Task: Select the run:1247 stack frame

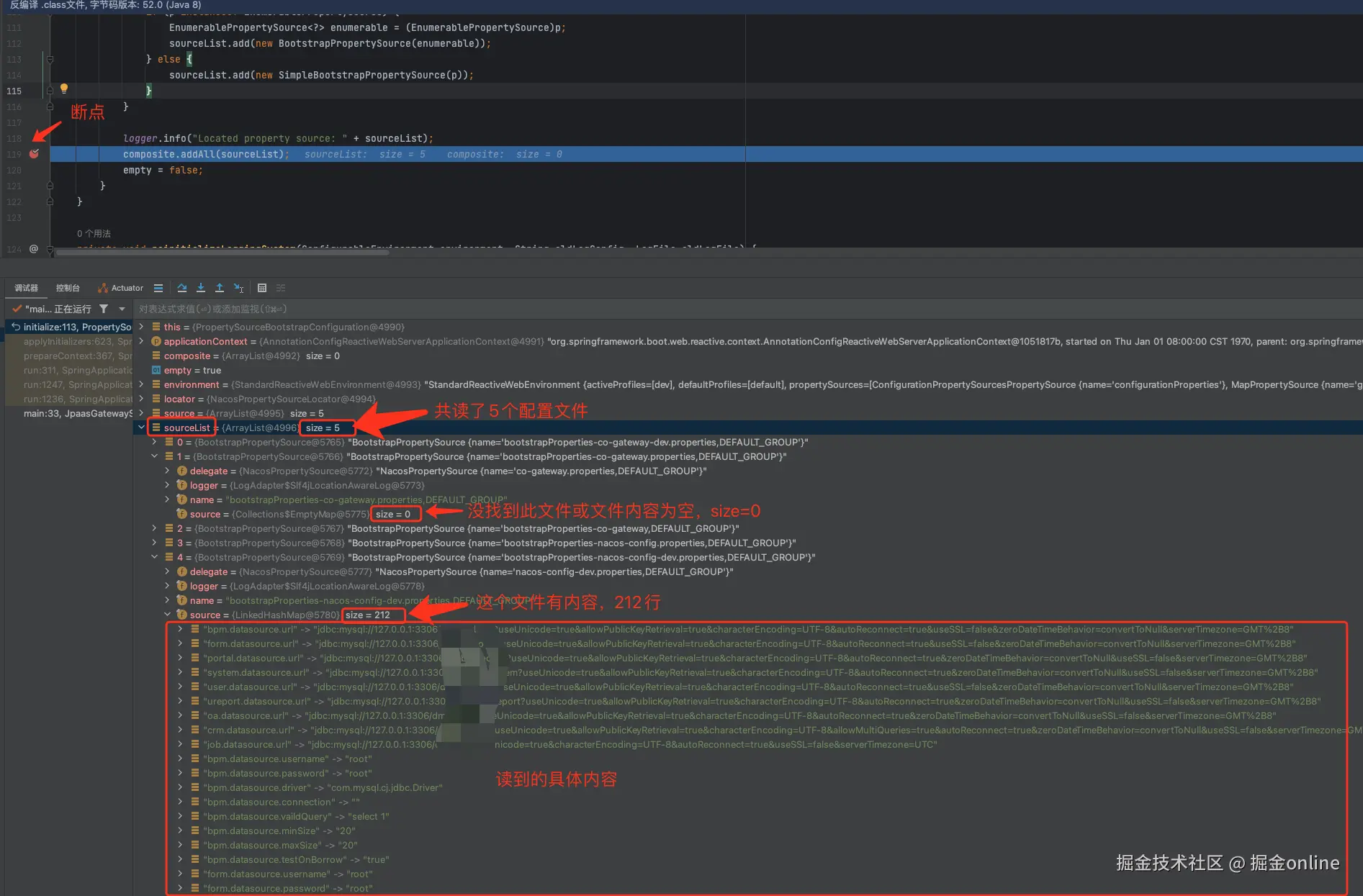Action: point(70,384)
